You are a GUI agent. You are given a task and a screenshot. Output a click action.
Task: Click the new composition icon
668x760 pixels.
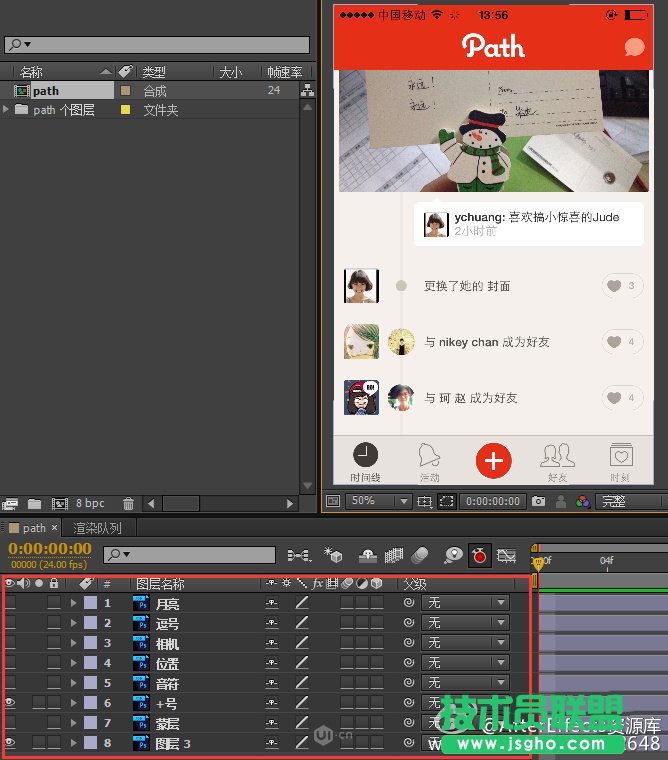(x=59, y=504)
